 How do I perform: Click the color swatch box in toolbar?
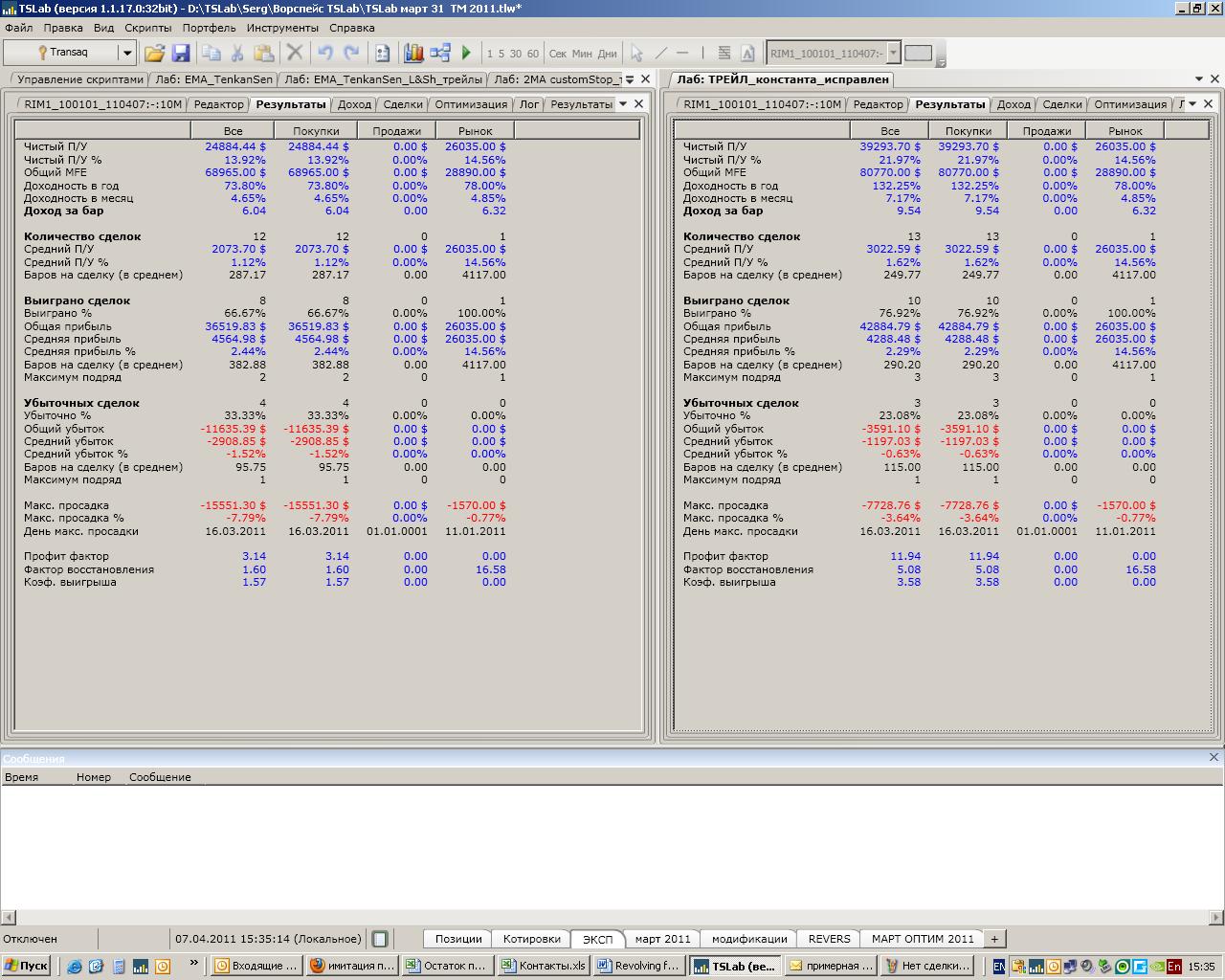click(918, 54)
